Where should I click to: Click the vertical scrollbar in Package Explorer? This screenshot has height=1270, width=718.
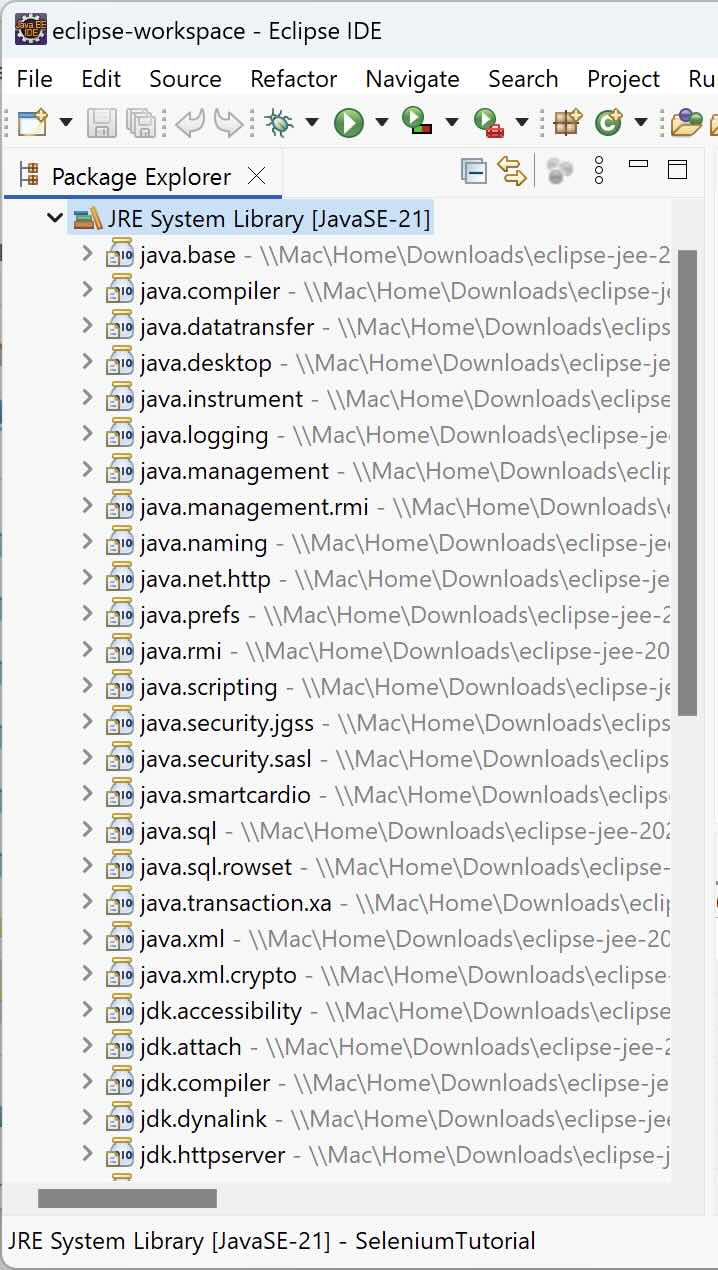[687, 482]
